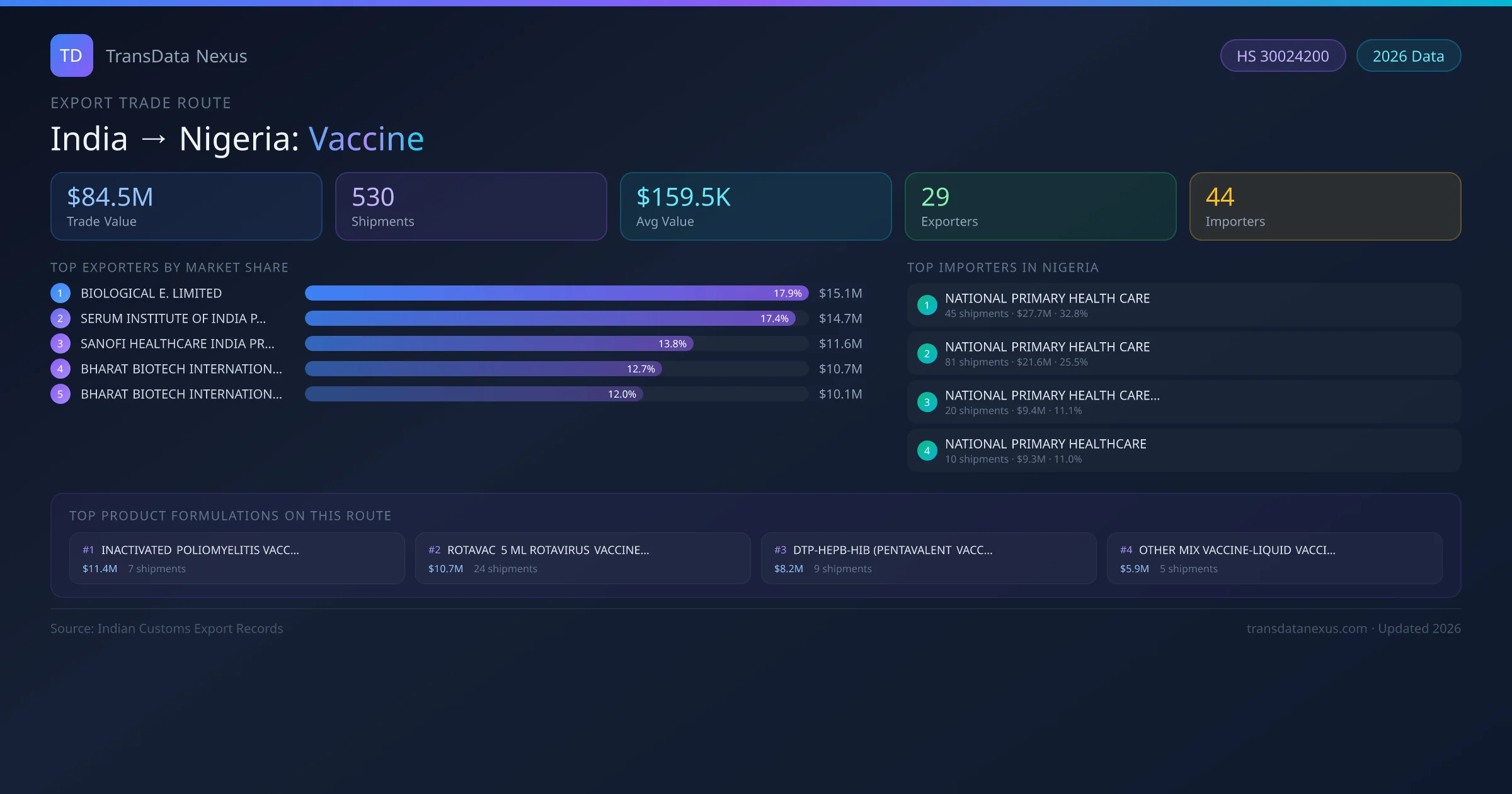Select the 530 Shipments card
1512x794 pixels.
pos(471,207)
